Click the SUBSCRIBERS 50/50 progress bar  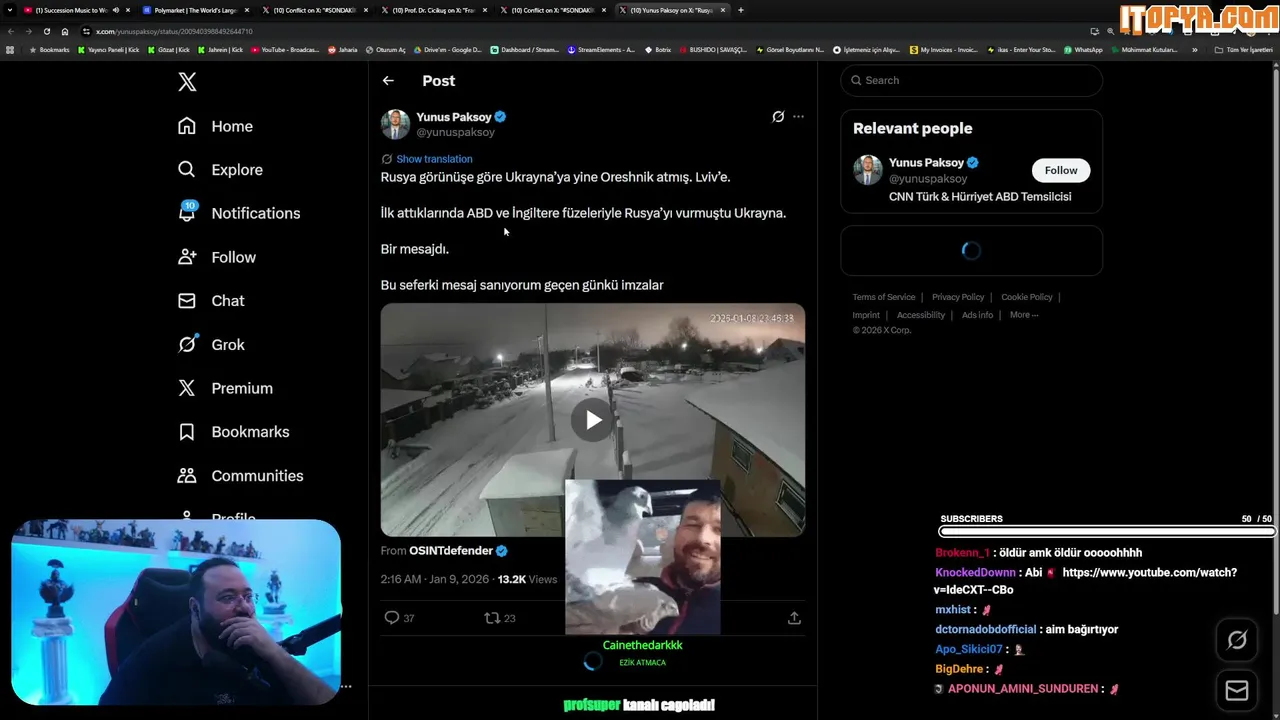(1106, 531)
